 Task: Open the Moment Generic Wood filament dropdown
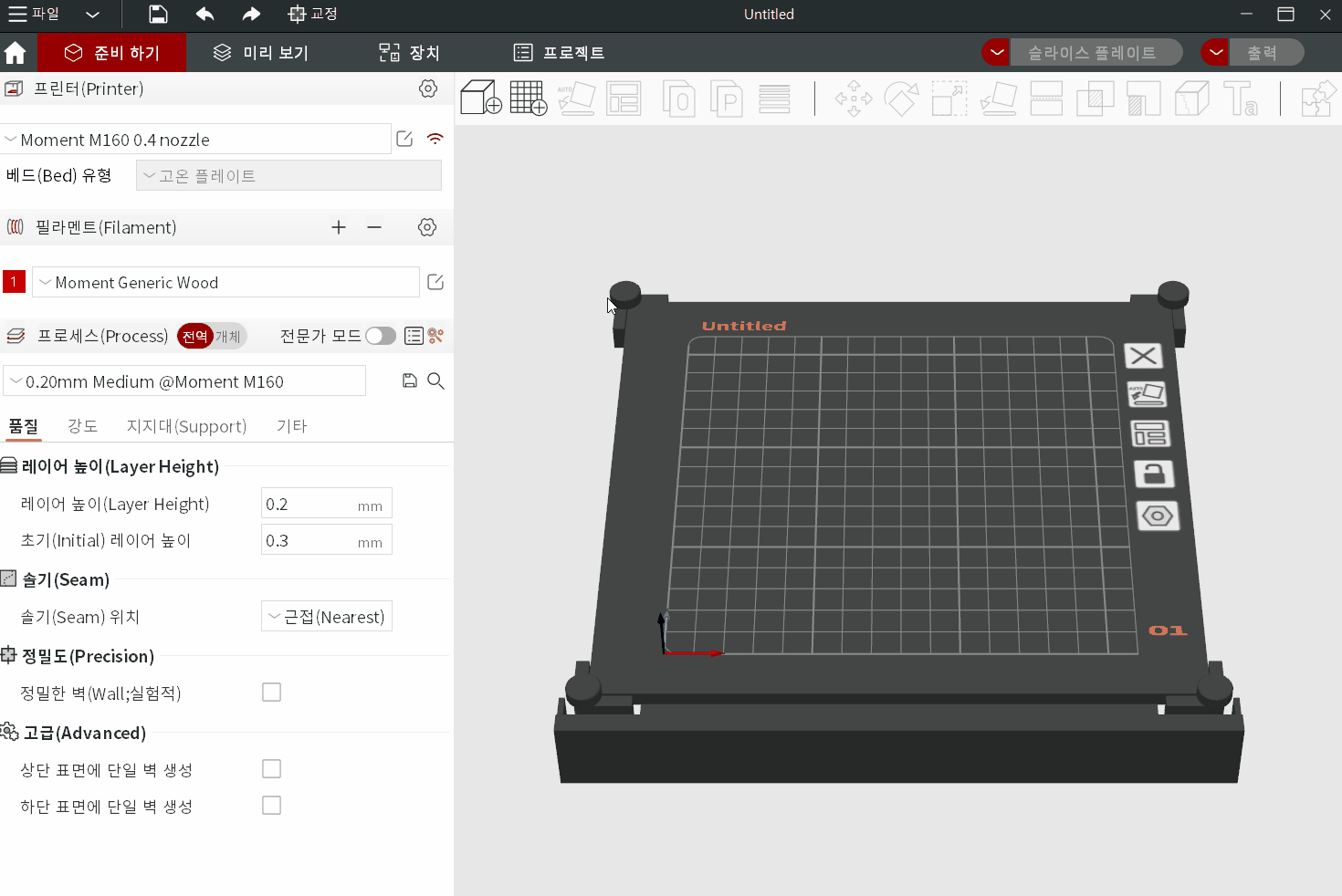(x=225, y=282)
